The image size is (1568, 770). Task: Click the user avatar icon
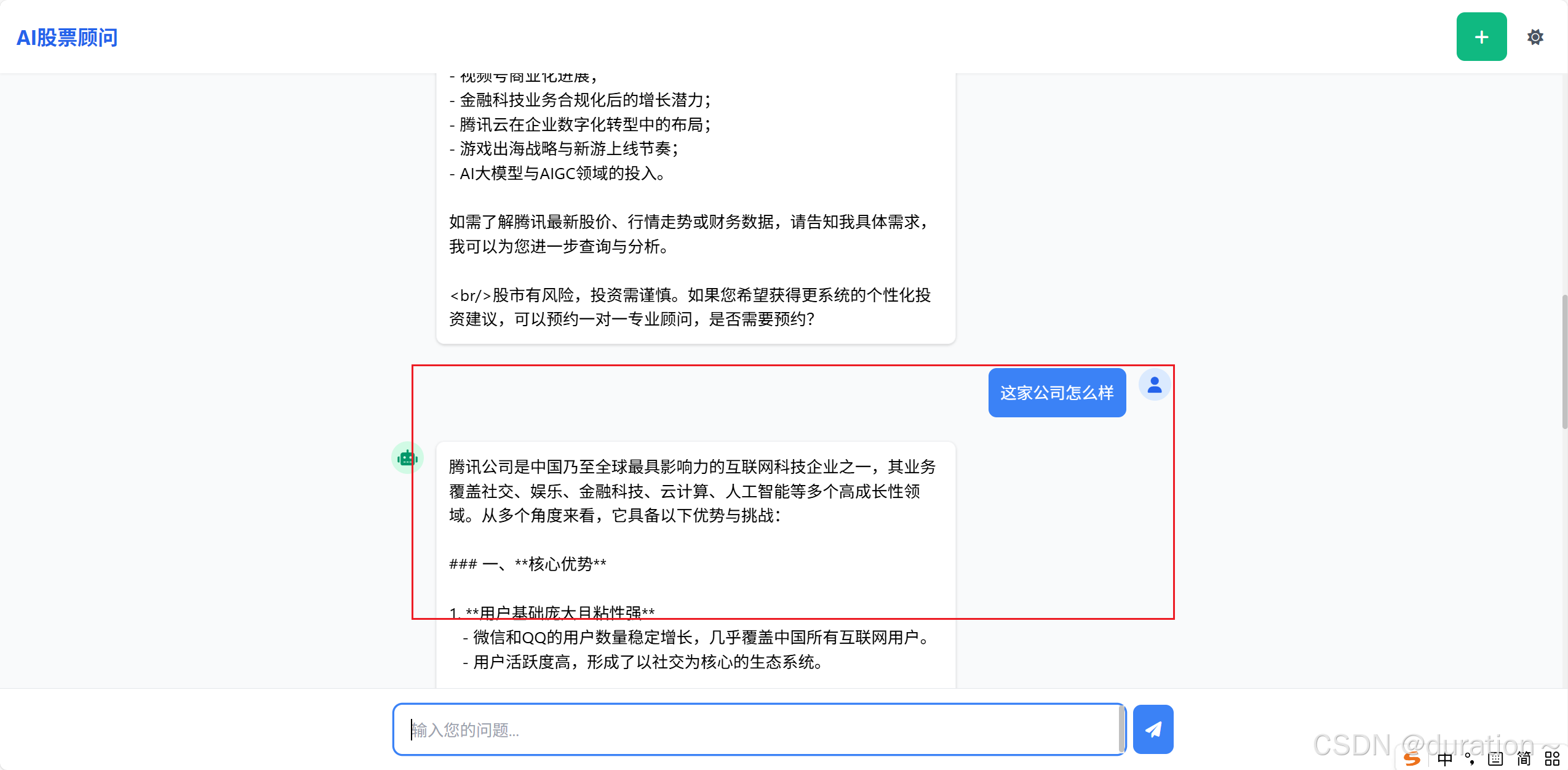tap(1155, 385)
